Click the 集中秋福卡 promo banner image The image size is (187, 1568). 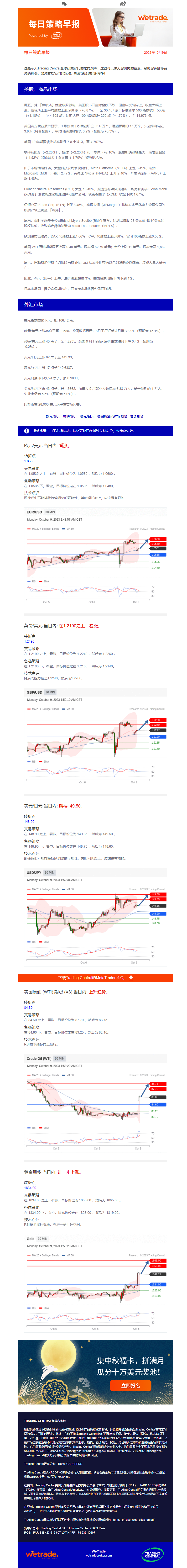(96, 1372)
